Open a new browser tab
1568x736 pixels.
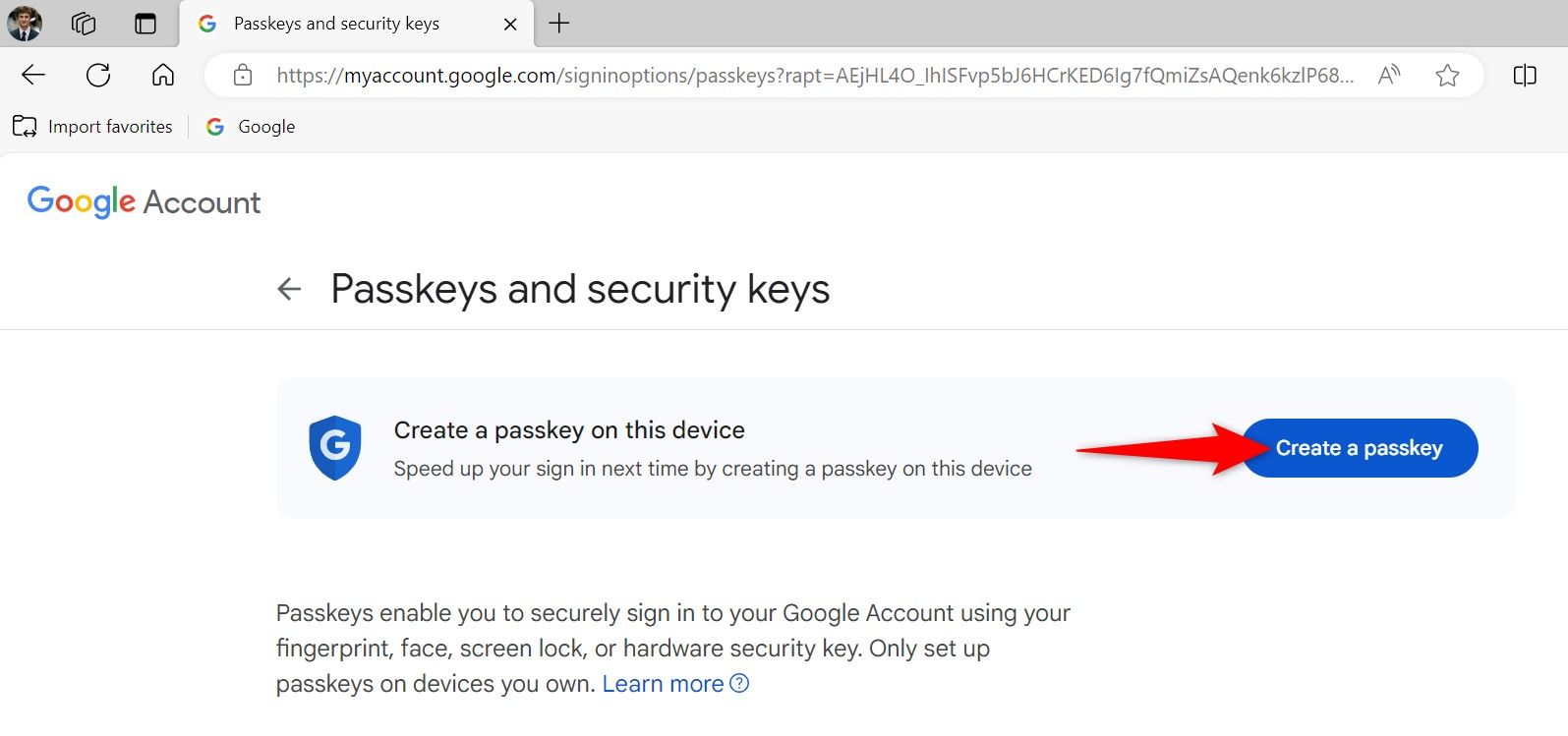click(x=559, y=23)
